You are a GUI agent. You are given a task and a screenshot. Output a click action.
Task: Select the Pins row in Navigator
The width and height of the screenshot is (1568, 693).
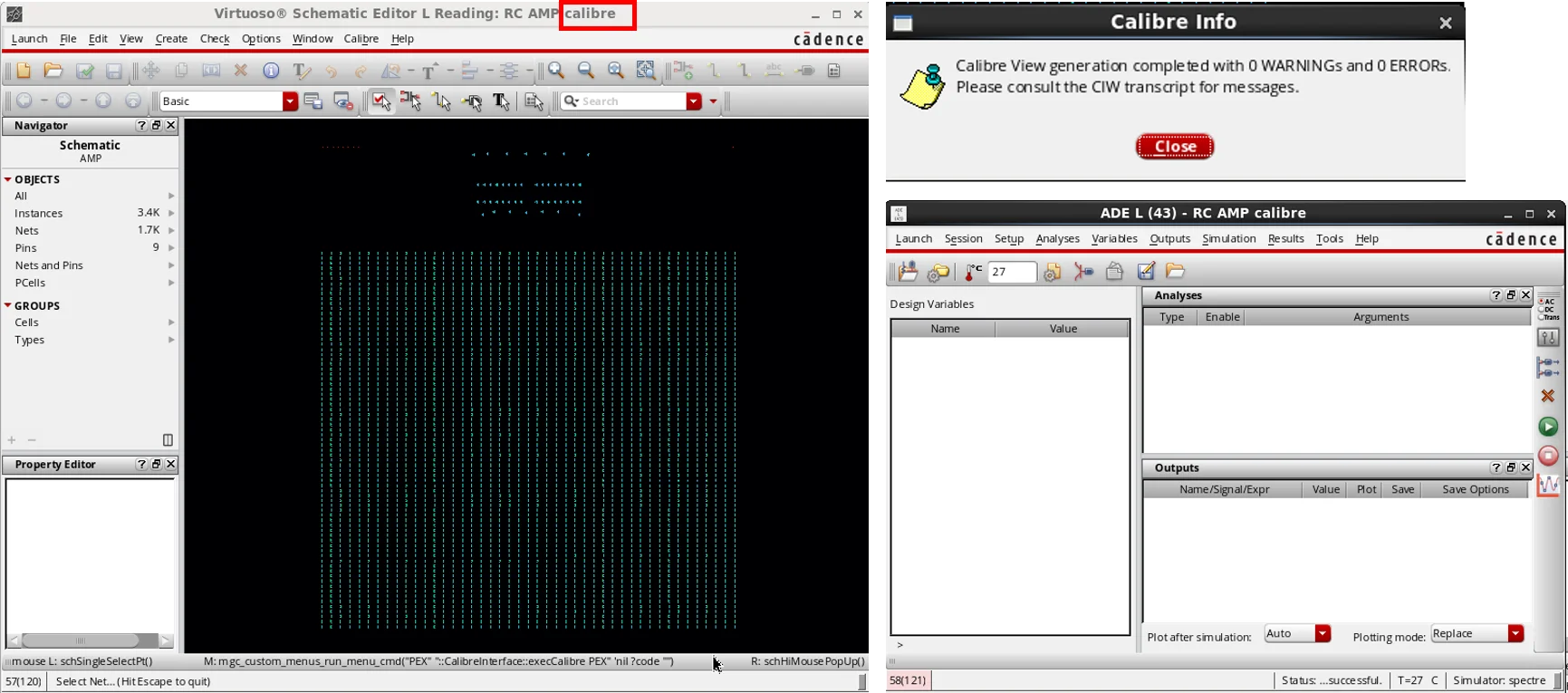click(x=90, y=247)
